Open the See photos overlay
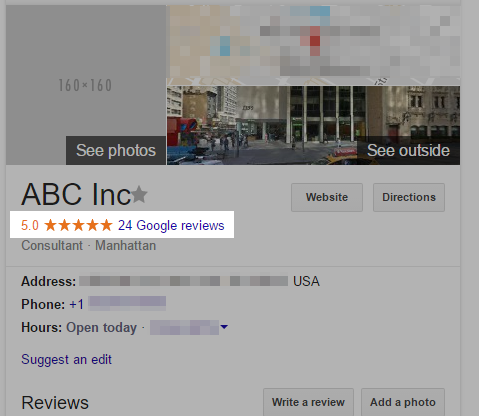The image size is (479, 416). 116,150
